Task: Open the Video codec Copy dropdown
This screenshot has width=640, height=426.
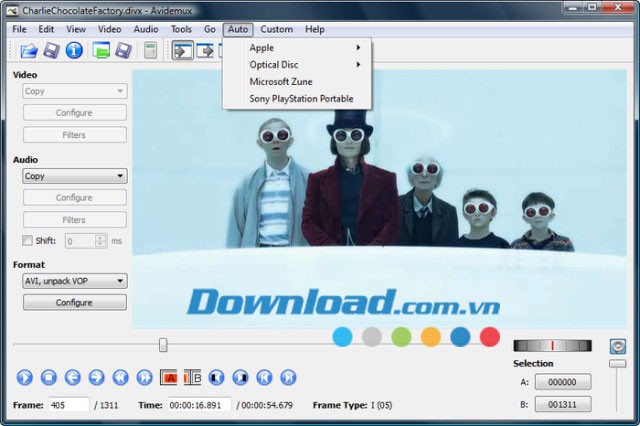Action: 75,91
